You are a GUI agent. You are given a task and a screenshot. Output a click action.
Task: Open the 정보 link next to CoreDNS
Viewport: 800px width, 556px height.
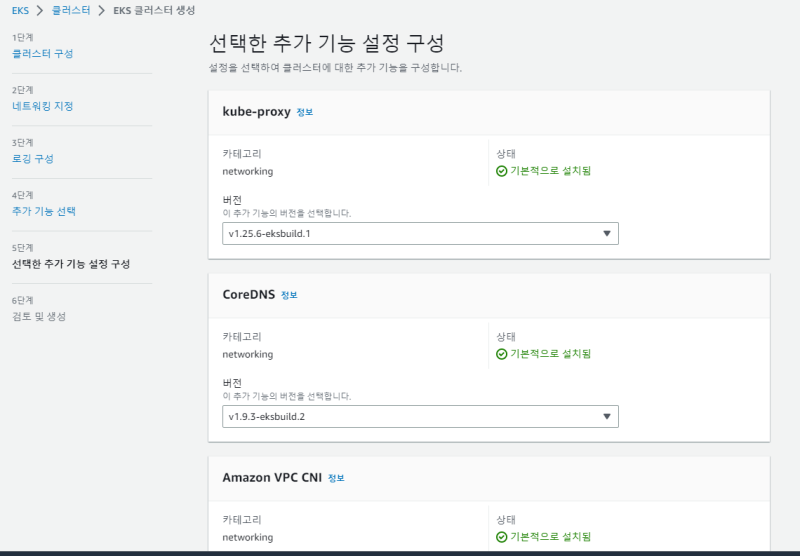(289, 295)
